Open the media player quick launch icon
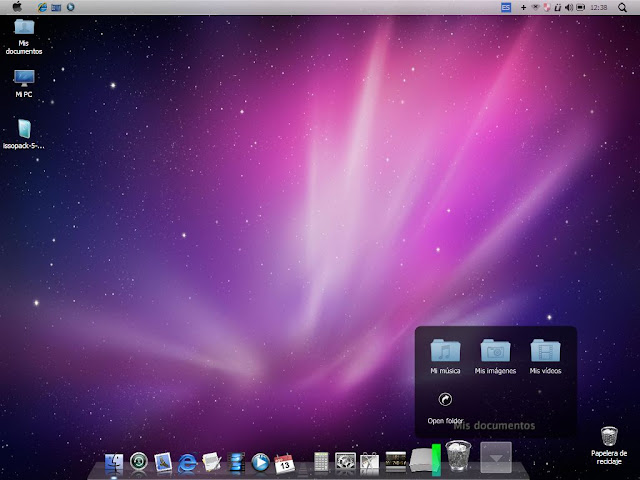The height and width of the screenshot is (480, 640). 71,7
